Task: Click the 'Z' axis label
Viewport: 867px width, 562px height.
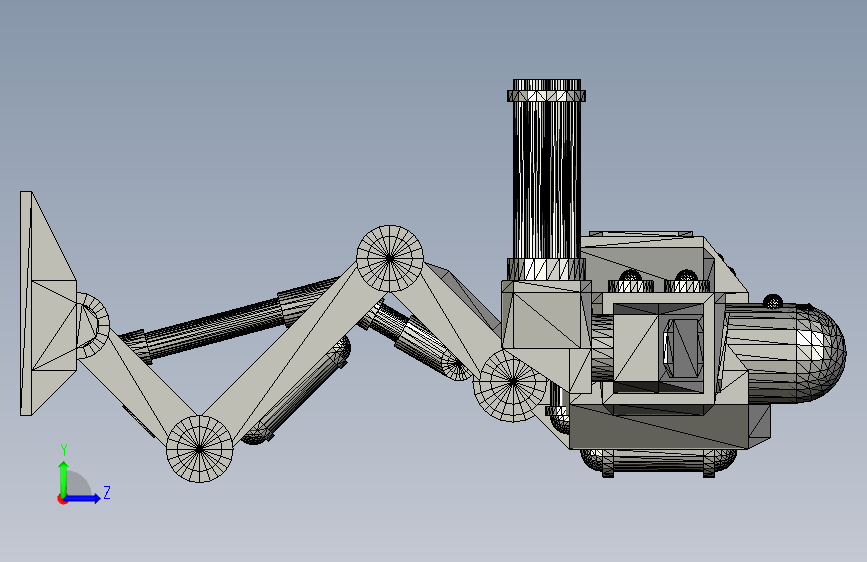Action: click(x=107, y=492)
